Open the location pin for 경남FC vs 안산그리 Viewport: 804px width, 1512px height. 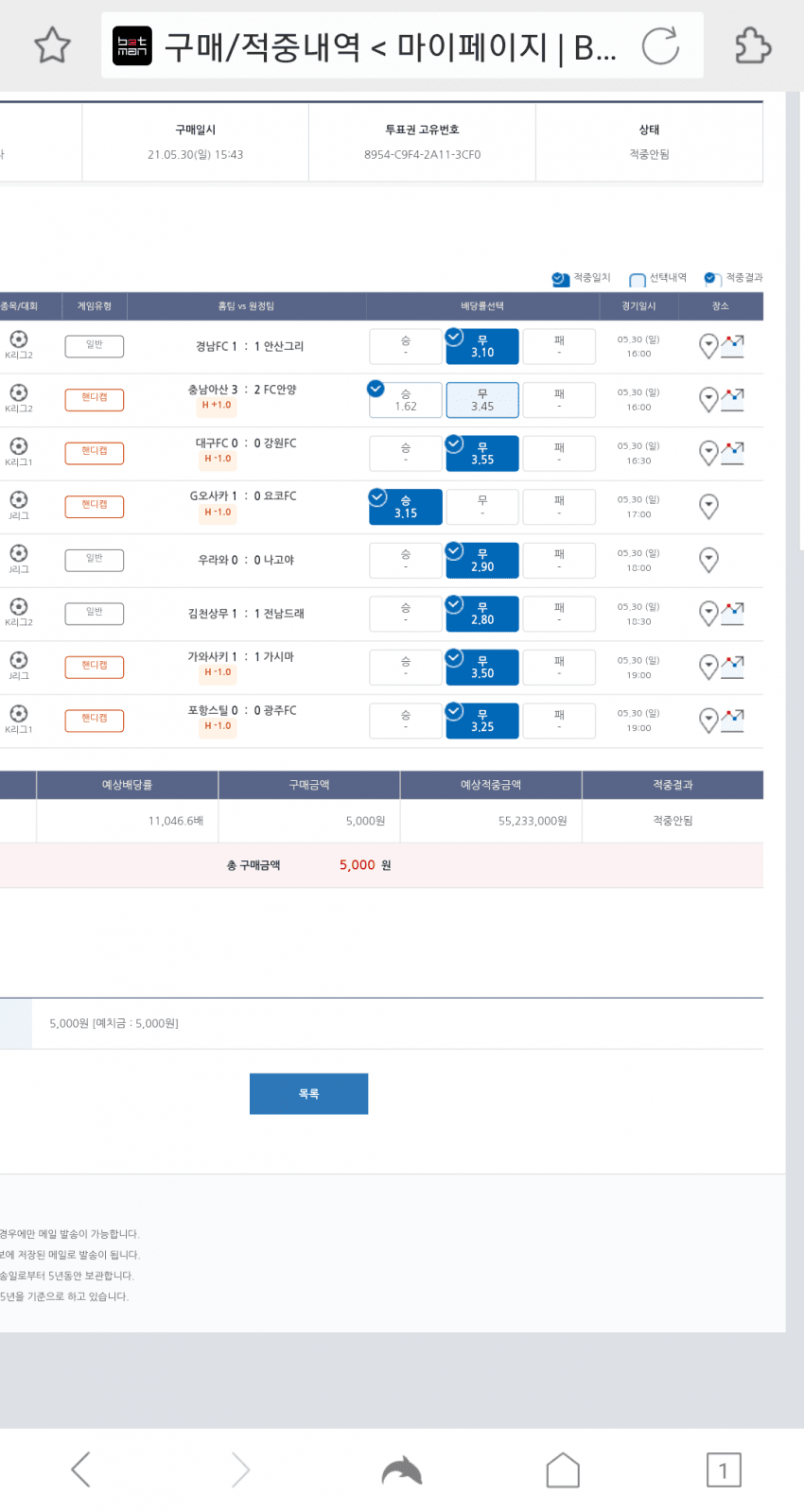coord(708,346)
